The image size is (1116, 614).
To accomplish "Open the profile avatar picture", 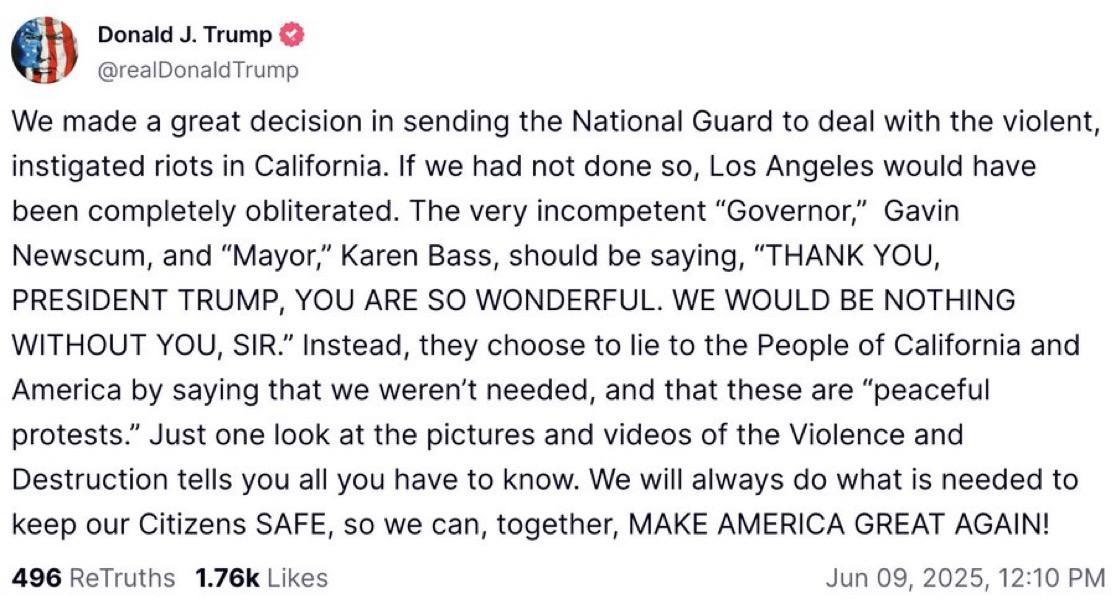I will pos(45,51).
